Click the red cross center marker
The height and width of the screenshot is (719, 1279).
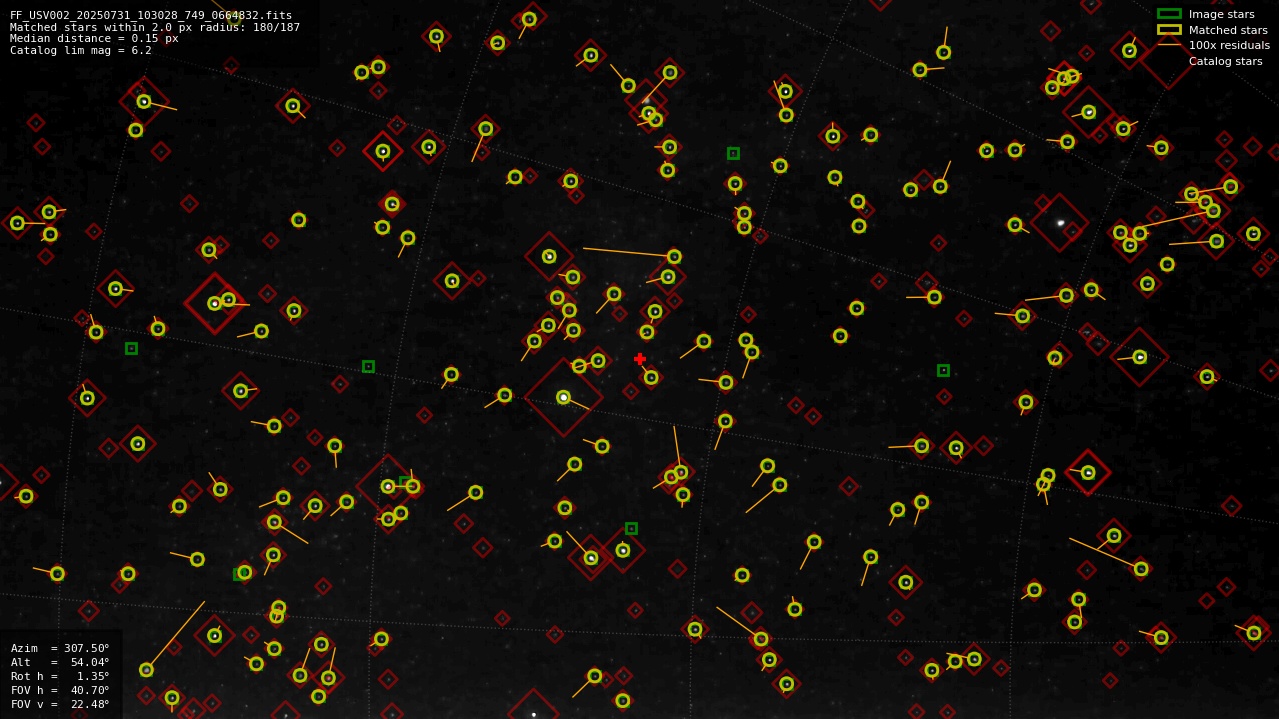coord(640,359)
